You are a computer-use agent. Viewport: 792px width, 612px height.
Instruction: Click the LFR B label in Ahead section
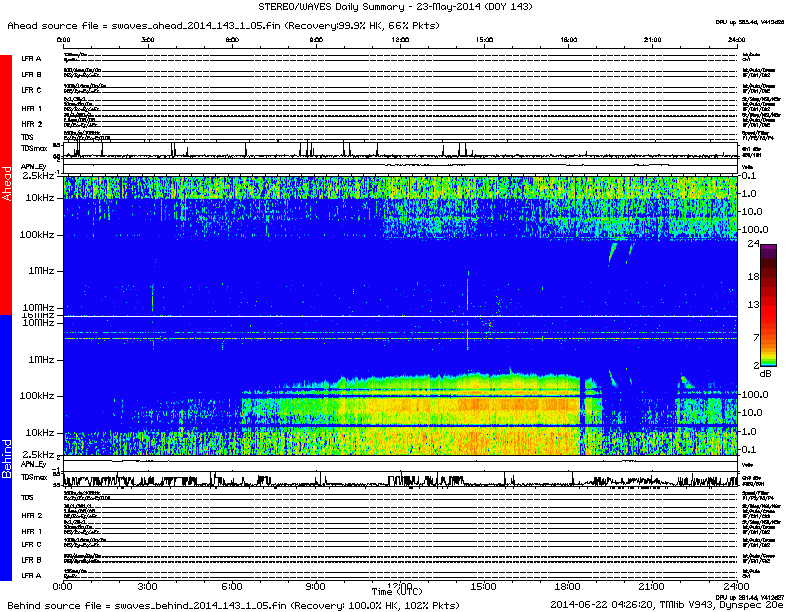(31, 74)
